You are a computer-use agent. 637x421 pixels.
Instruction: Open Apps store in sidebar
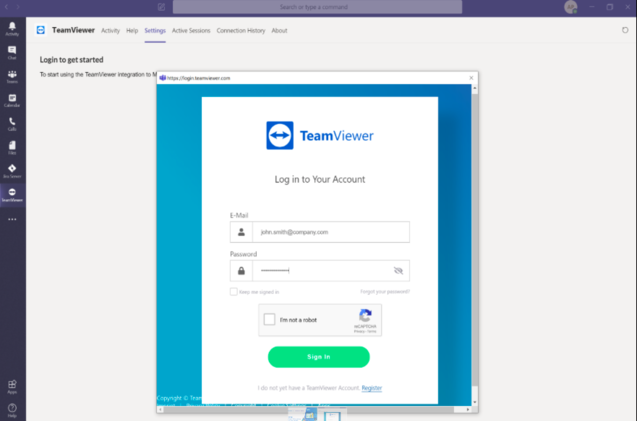(12, 386)
